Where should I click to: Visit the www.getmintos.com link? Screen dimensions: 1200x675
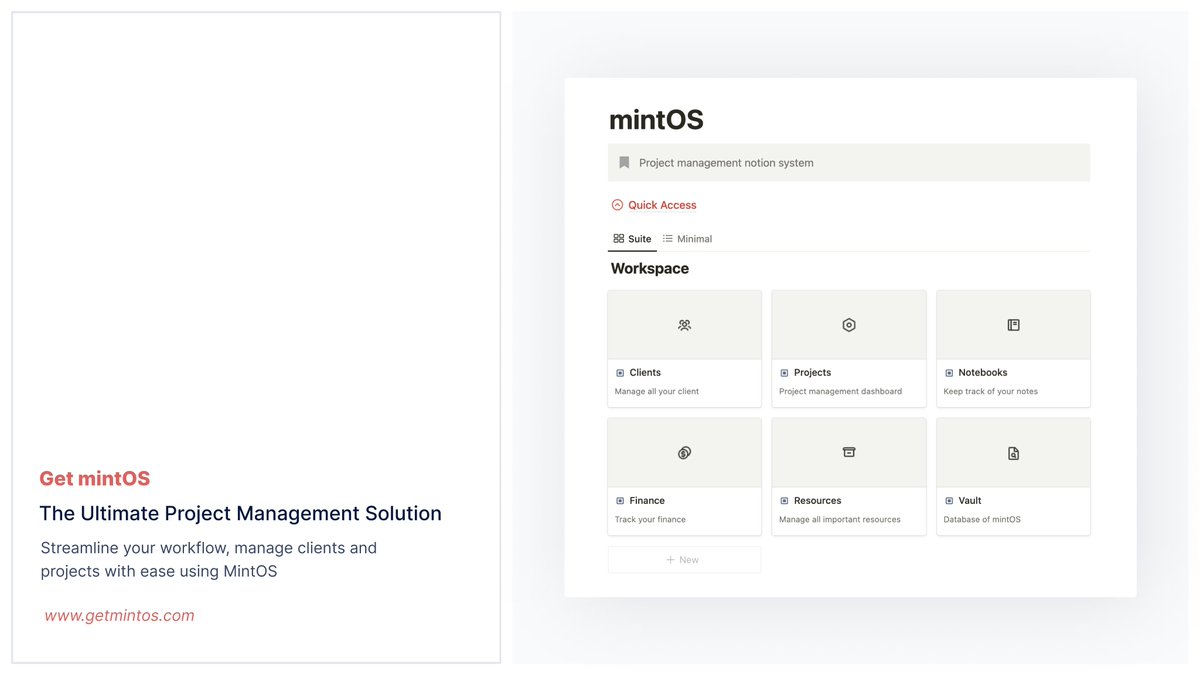click(120, 616)
